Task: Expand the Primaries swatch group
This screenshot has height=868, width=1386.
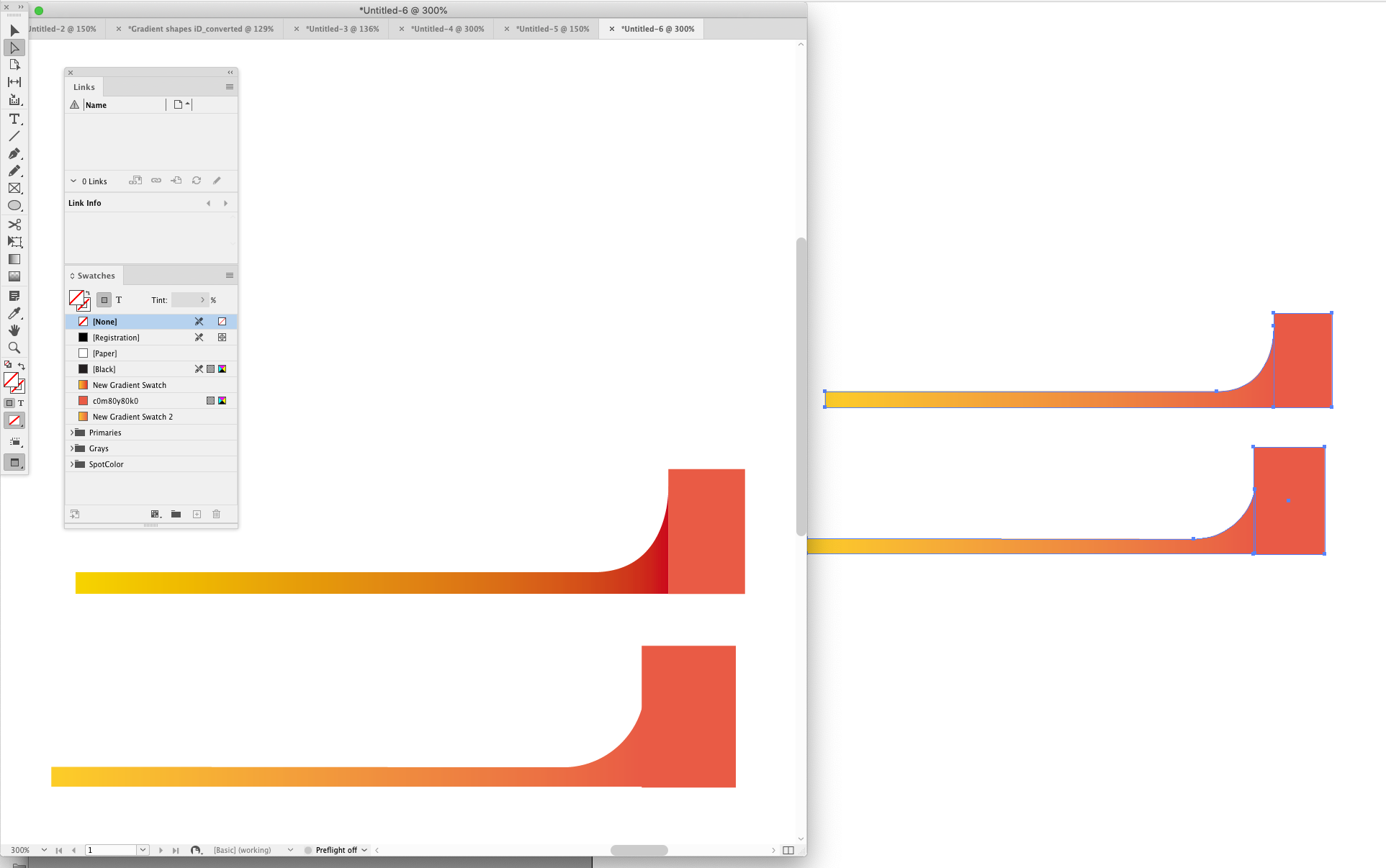Action: pyautogui.click(x=72, y=433)
